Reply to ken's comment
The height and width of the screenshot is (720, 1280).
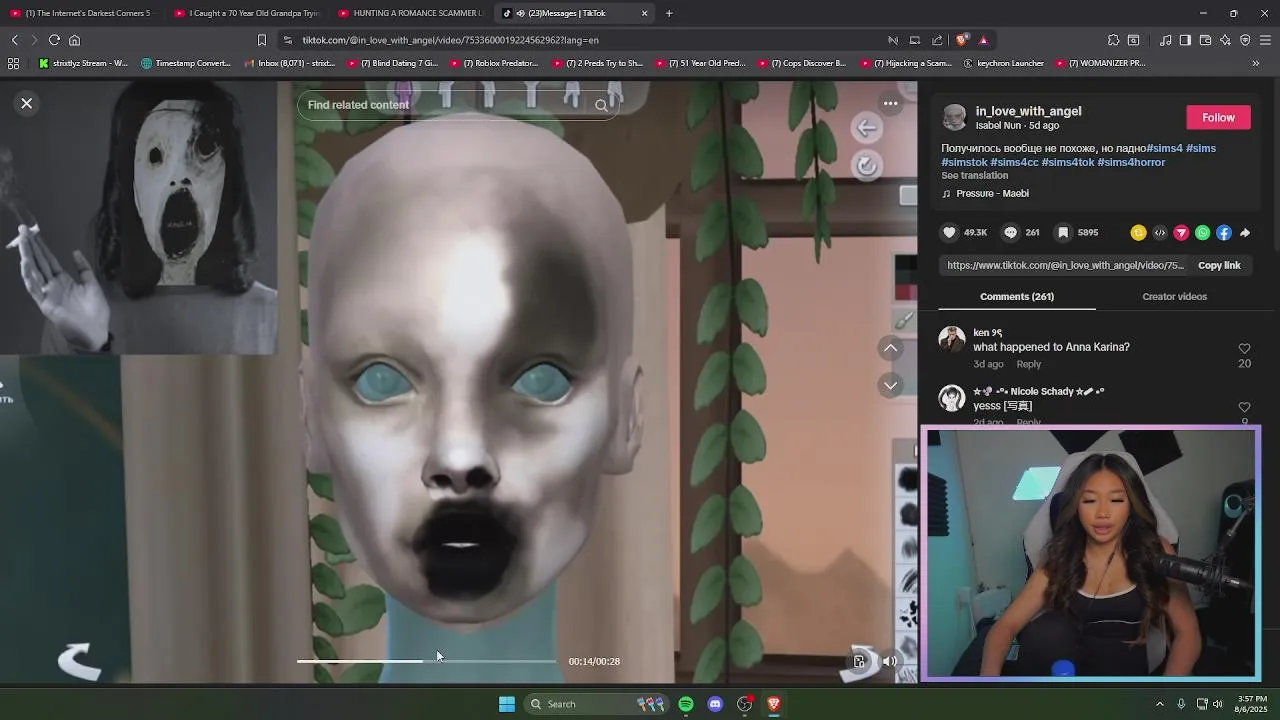pos(1028,365)
